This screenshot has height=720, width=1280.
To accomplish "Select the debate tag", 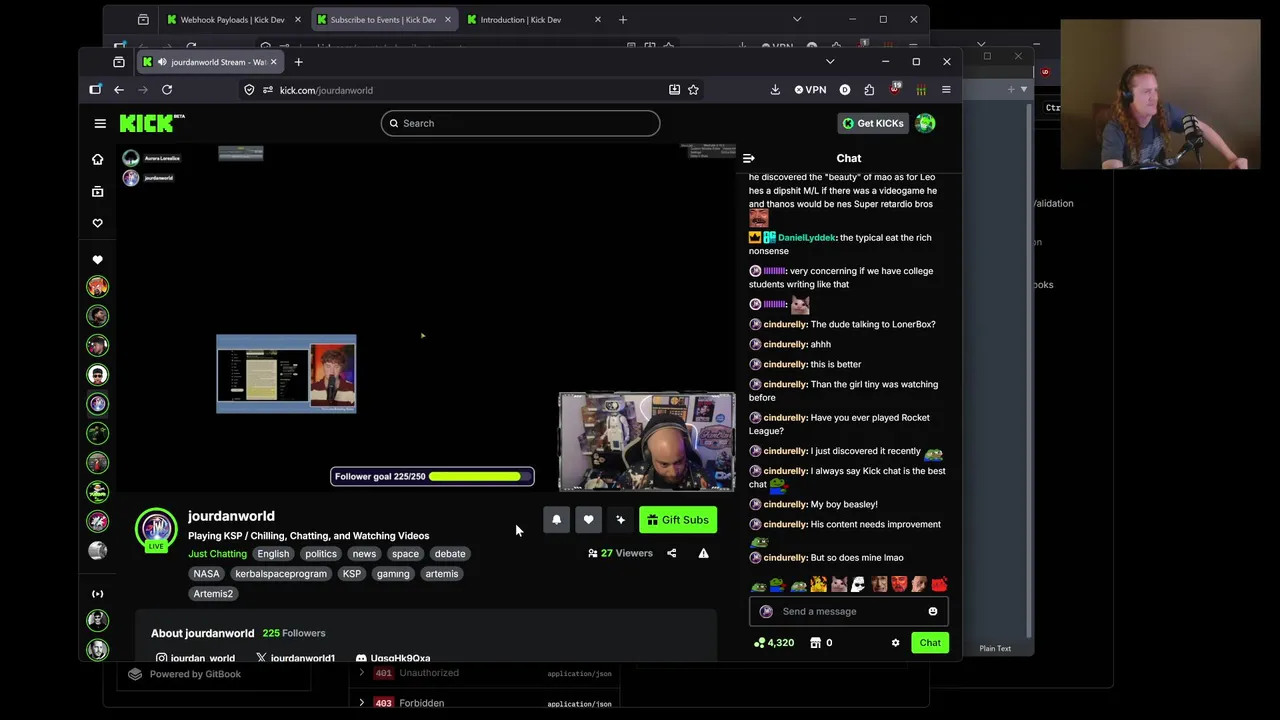I will (x=450, y=554).
